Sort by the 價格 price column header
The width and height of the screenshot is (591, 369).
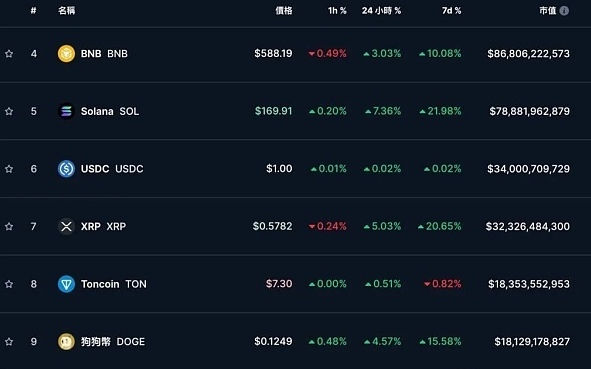point(283,11)
